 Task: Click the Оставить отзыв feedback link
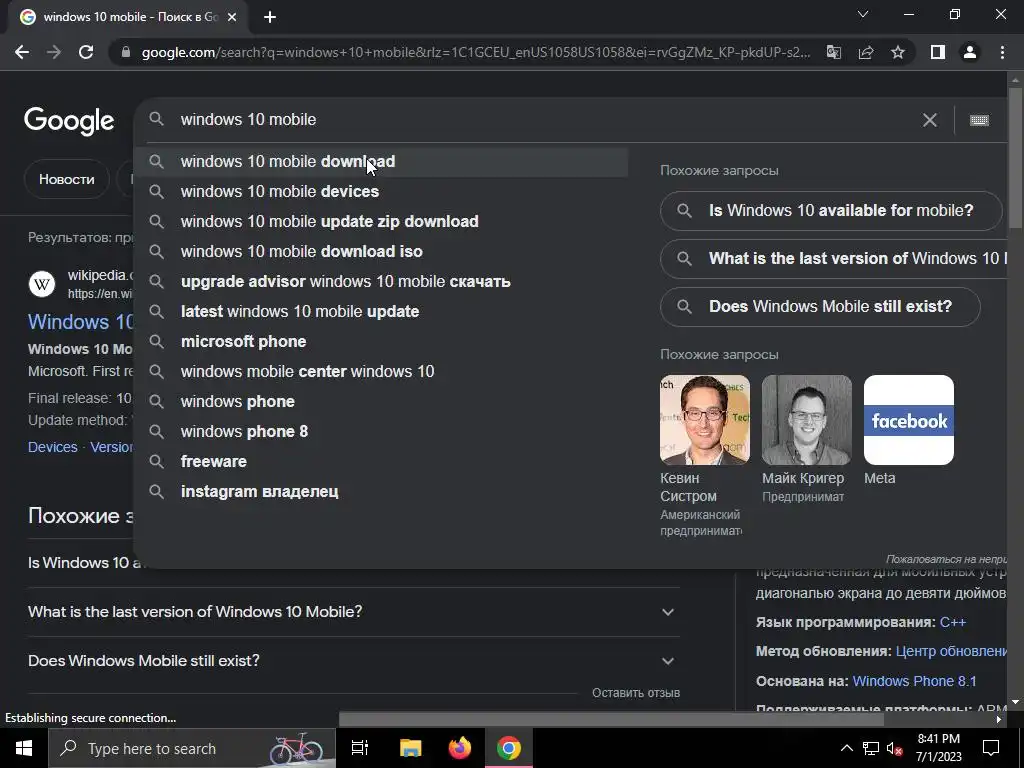pyautogui.click(x=635, y=693)
